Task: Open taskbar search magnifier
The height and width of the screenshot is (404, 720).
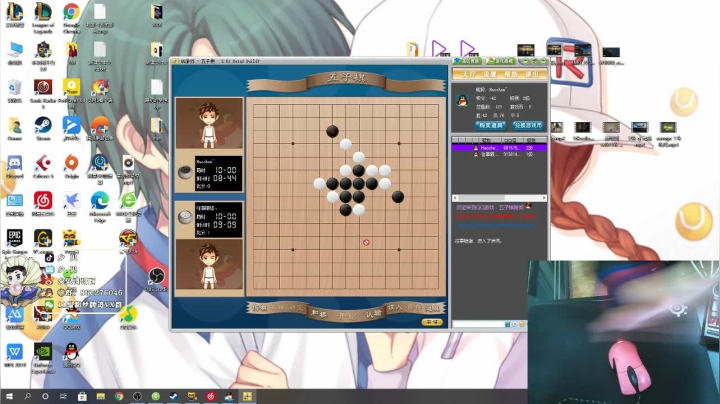Action: pos(27,396)
